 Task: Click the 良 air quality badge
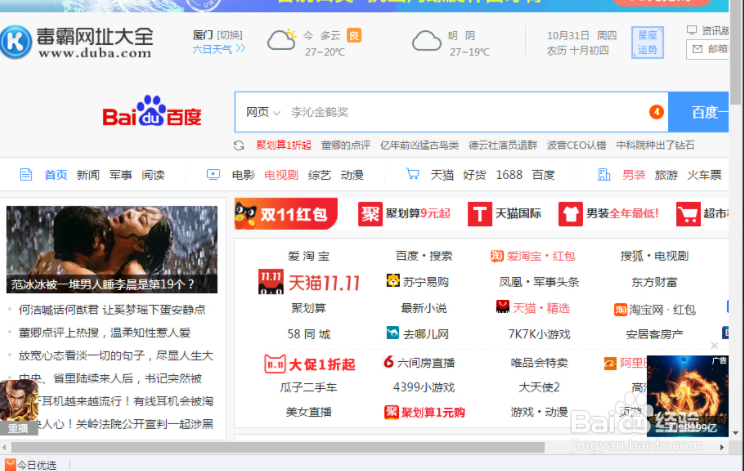coord(354,35)
